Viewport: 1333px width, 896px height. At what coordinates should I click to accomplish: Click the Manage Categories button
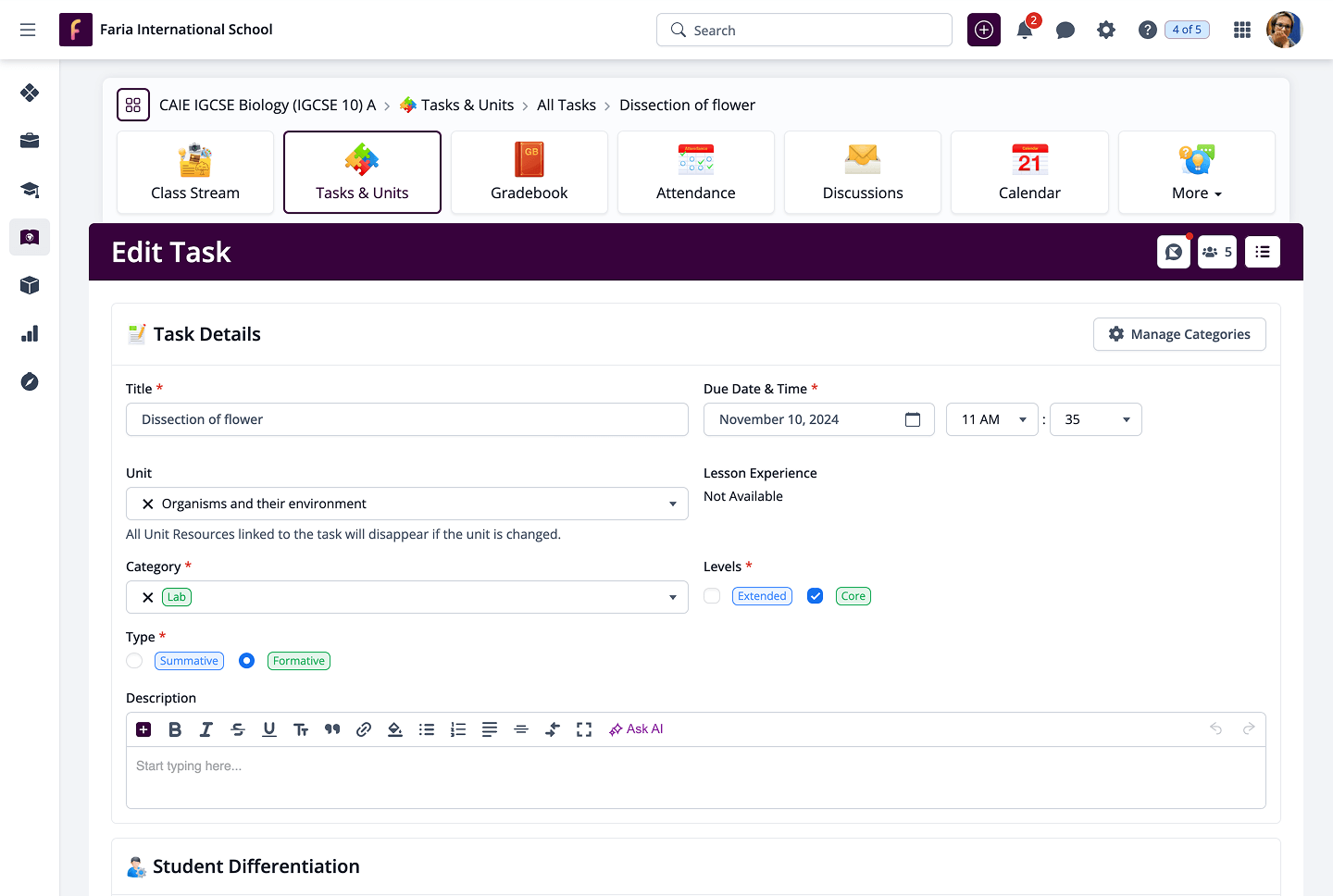point(1179,334)
